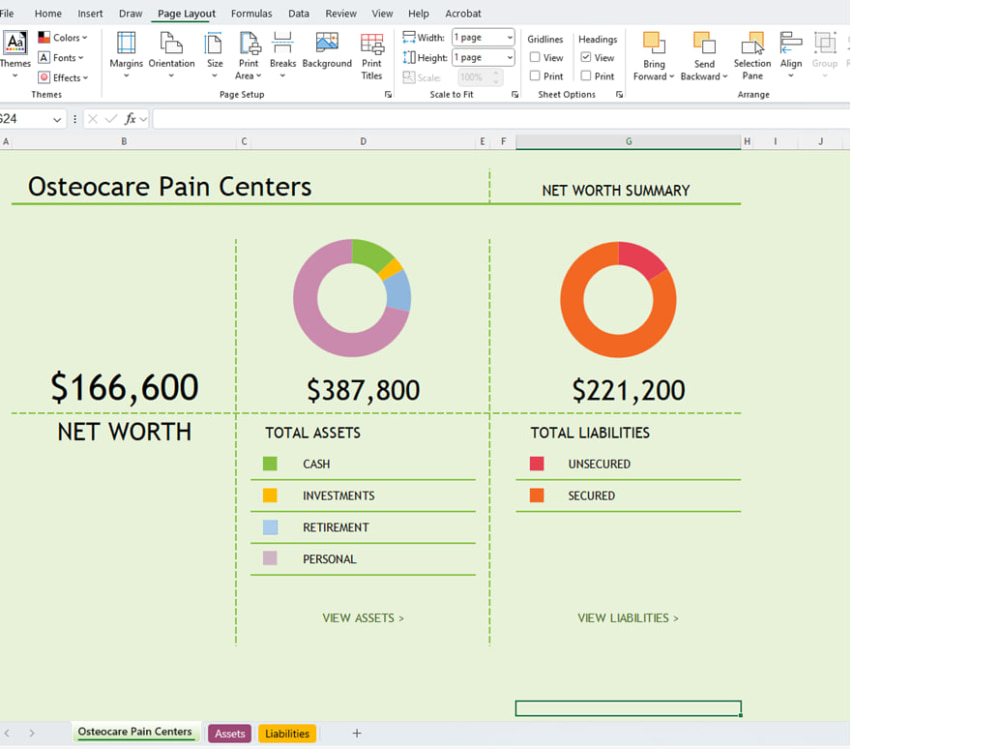Toggle Gridlines View checkbox
1000x750 pixels.
pos(534,57)
